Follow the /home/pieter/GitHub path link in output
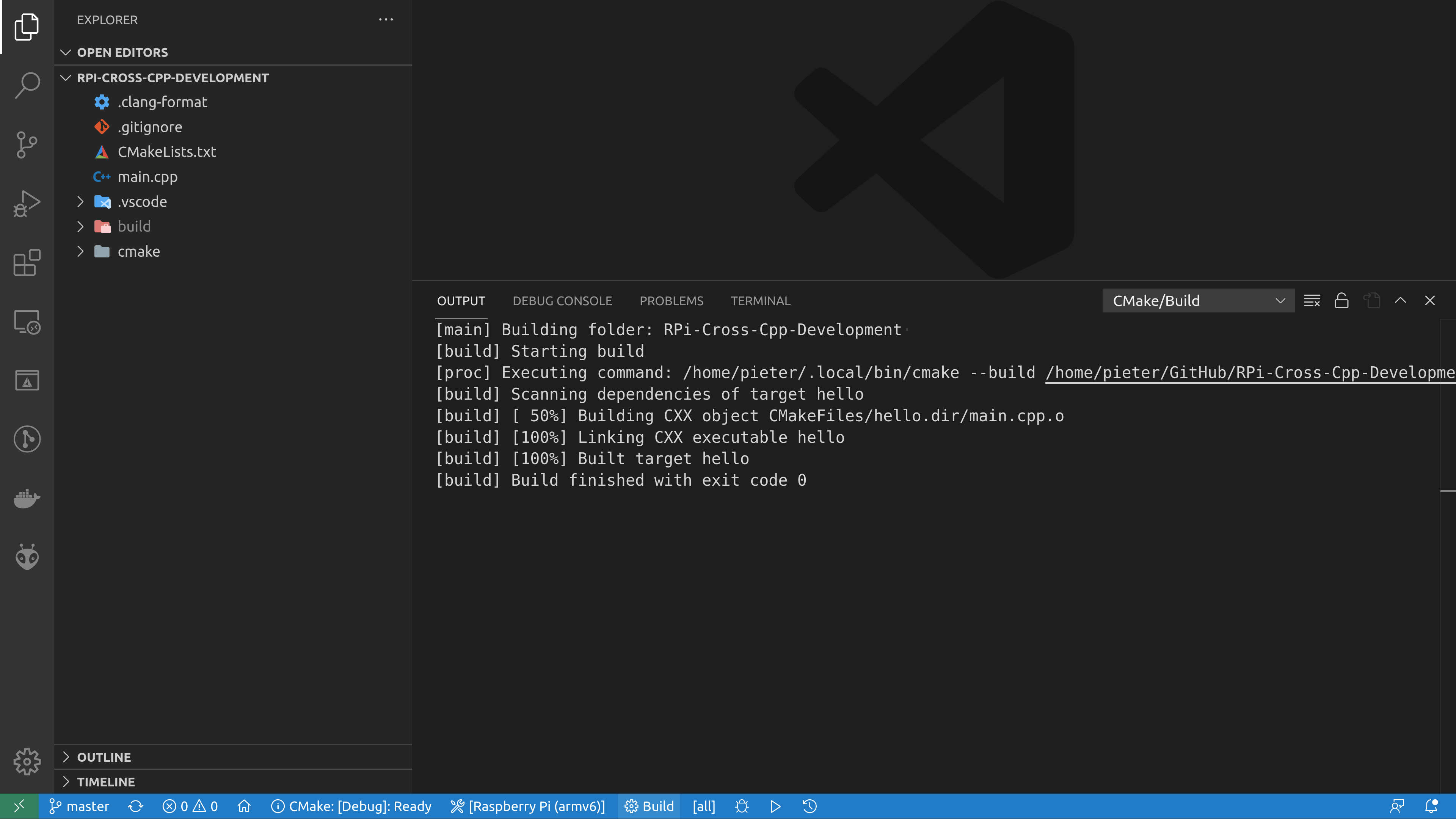The width and height of the screenshot is (1456, 819). (x=1250, y=373)
